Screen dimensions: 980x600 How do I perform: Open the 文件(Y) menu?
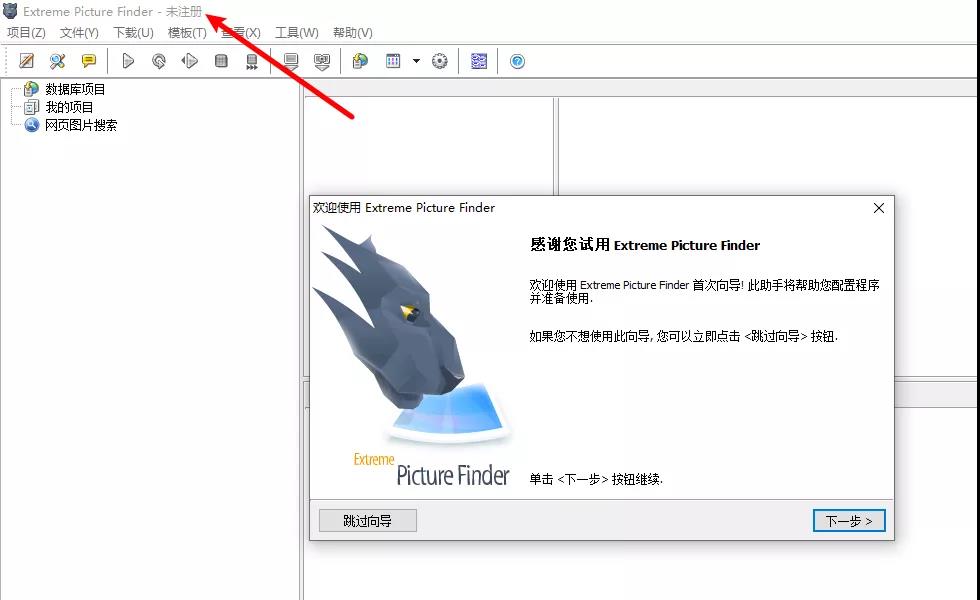pos(79,32)
